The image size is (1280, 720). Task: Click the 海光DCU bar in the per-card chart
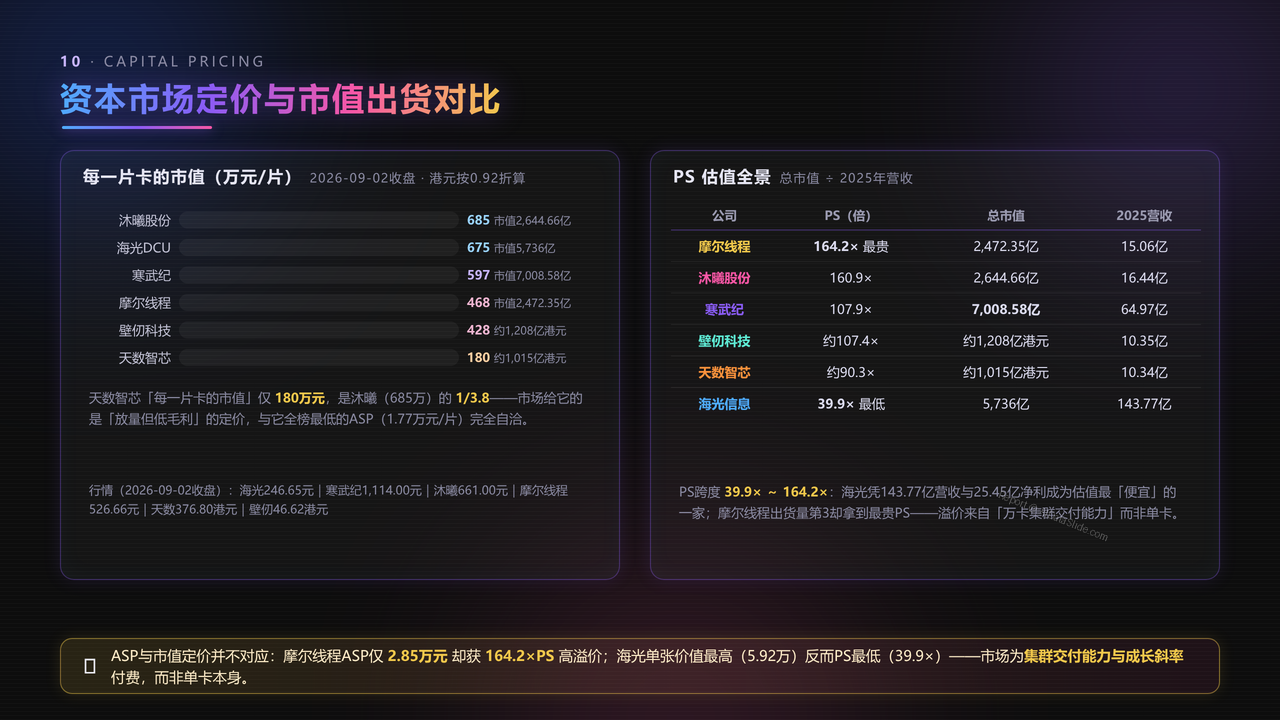[x=318, y=248]
